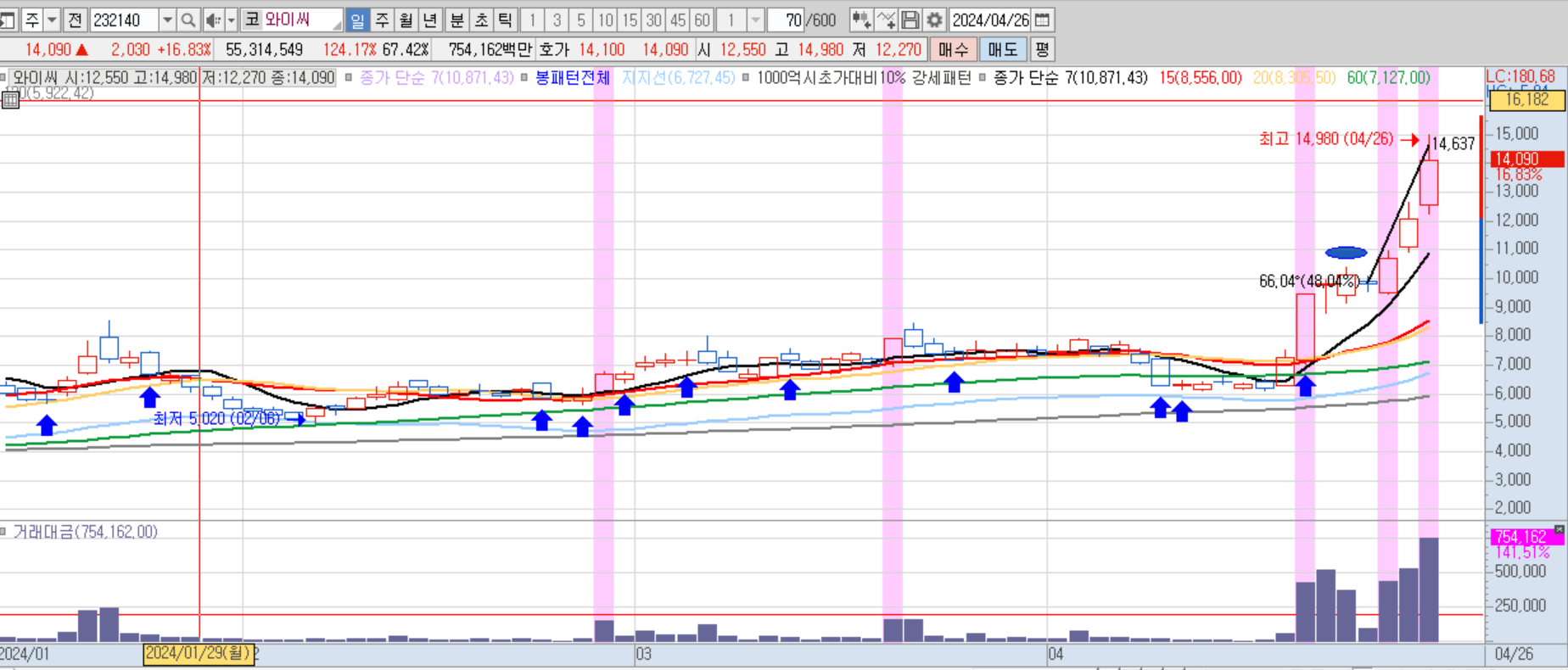This screenshot has height=670, width=1568.
Task: Click the blue 매도 sell button
Action: [1003, 49]
